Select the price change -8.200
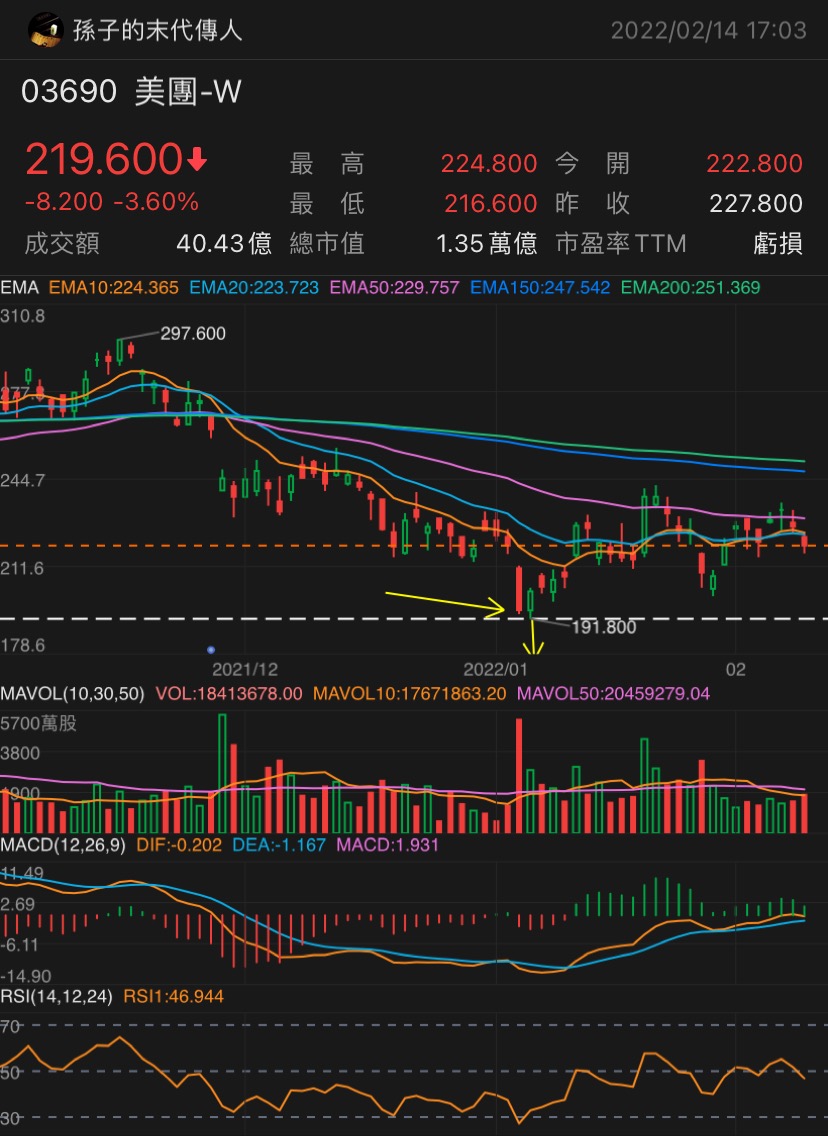828x1136 pixels. [x=64, y=201]
